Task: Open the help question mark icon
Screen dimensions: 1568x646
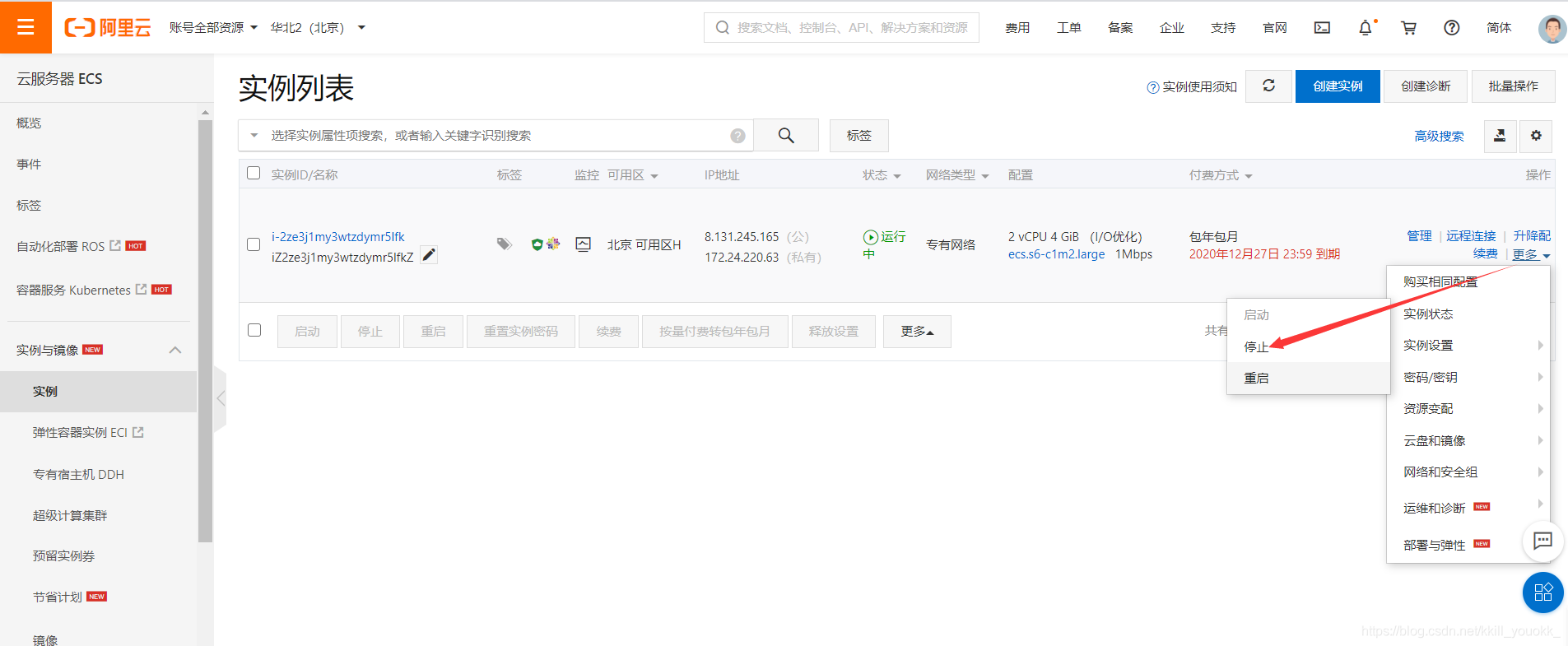Action: 1452,28
